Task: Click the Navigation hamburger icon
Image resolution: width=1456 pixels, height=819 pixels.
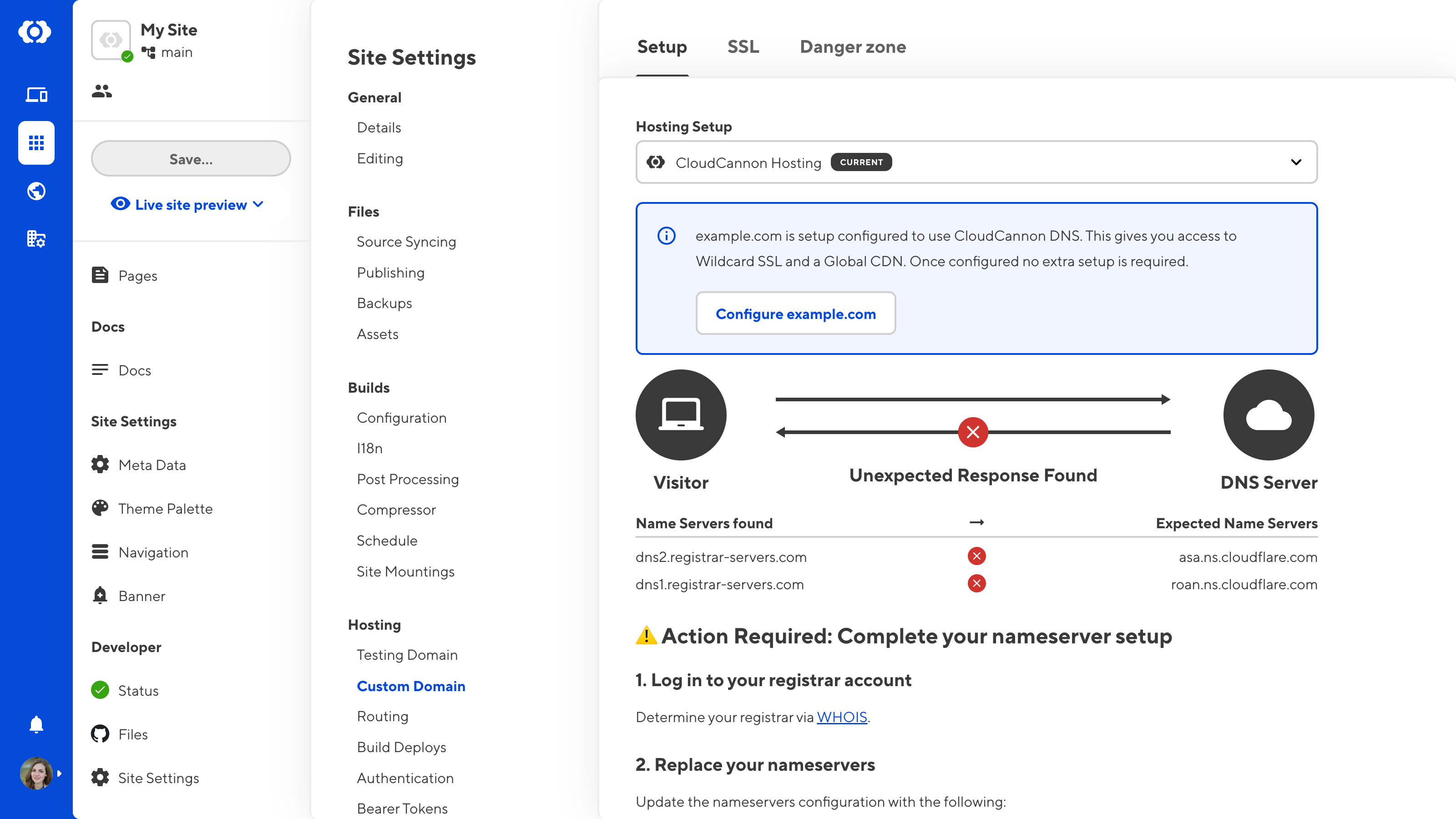Action: [100, 551]
